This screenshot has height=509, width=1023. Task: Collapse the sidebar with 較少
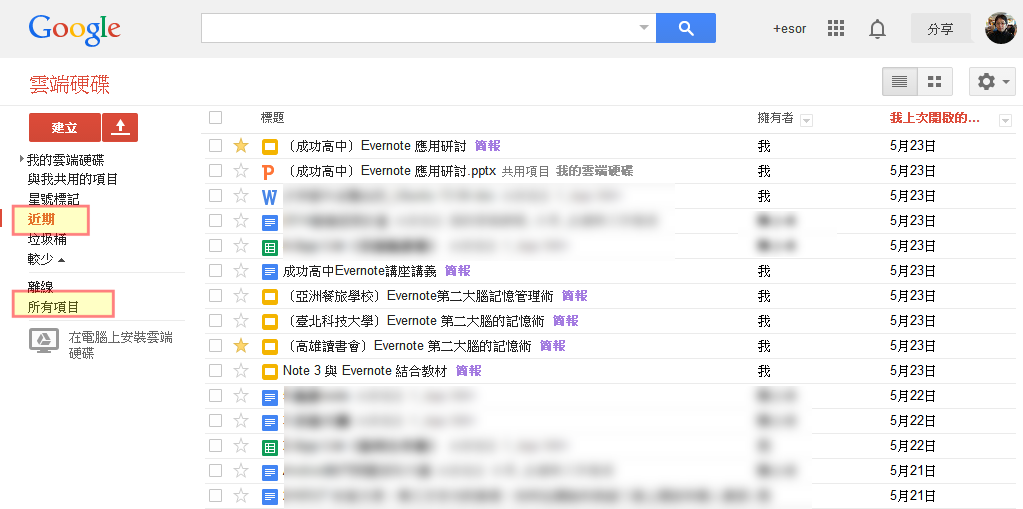pos(46,260)
